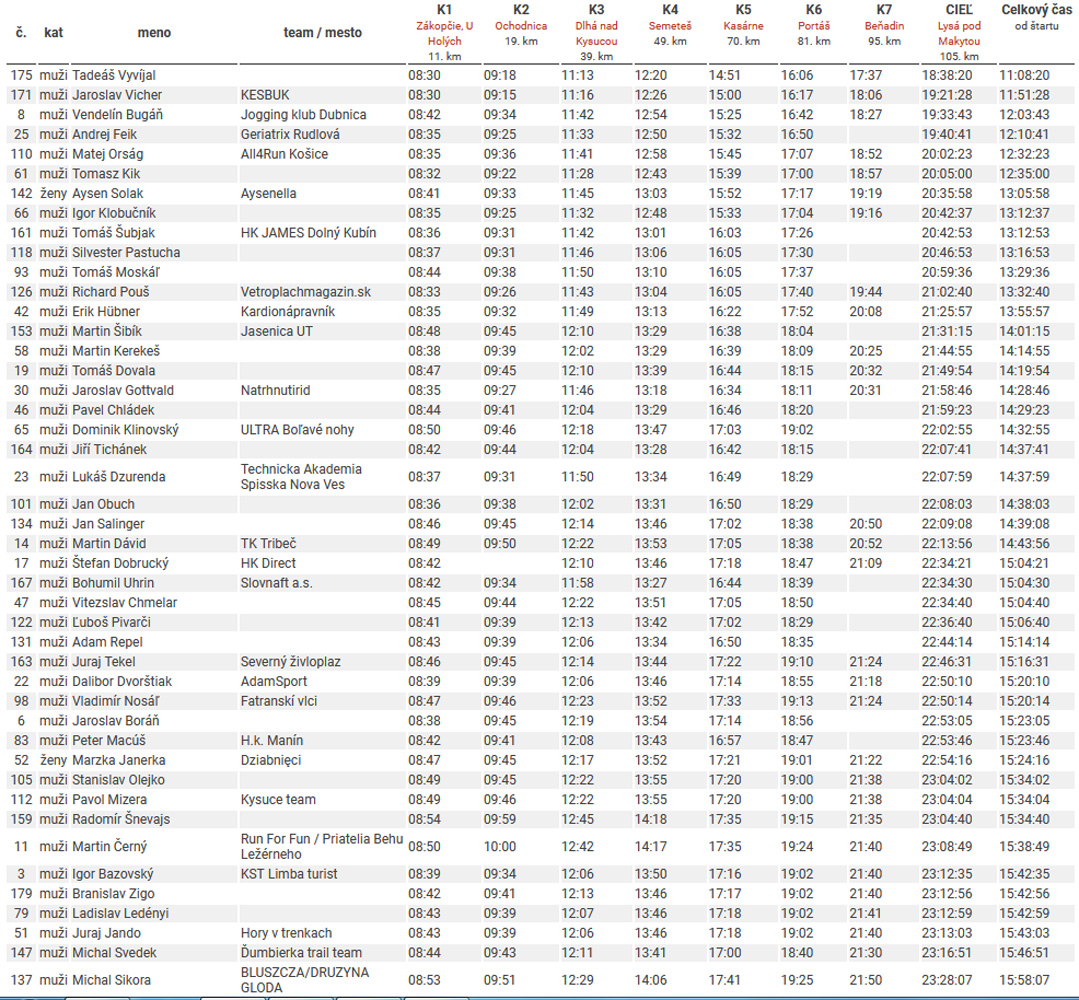
Task: Select the CIEĽ Lysá pod Makytou header
Action: click(x=958, y=32)
